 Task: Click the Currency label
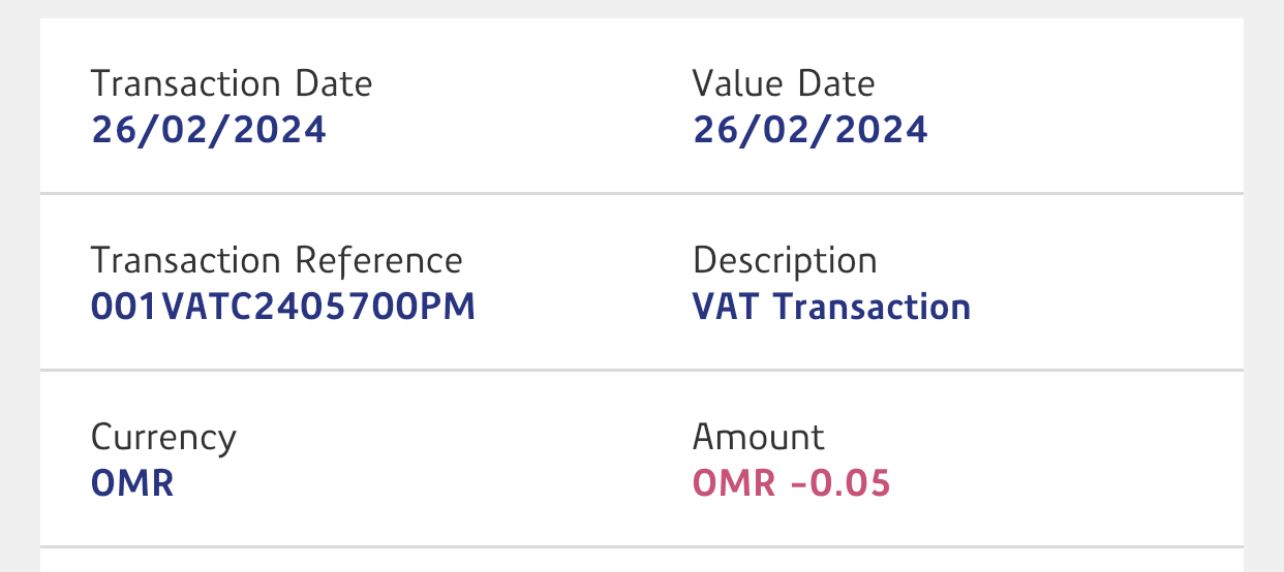[x=163, y=438]
